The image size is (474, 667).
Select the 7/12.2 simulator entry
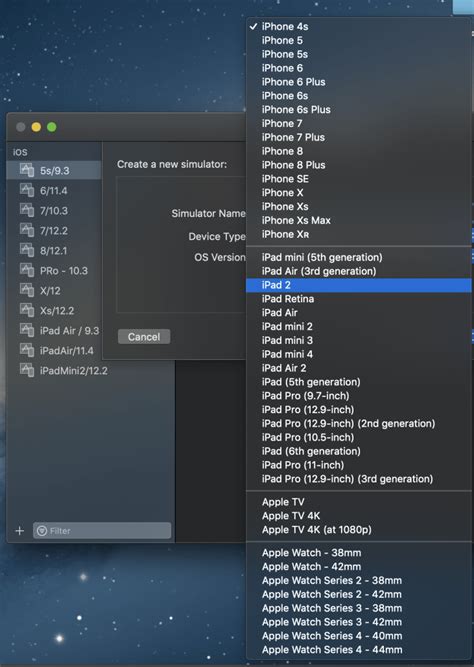(x=54, y=230)
